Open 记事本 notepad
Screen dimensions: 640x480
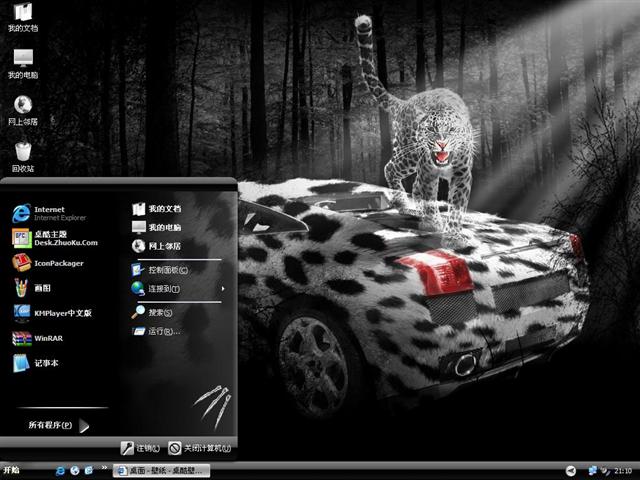36,363
